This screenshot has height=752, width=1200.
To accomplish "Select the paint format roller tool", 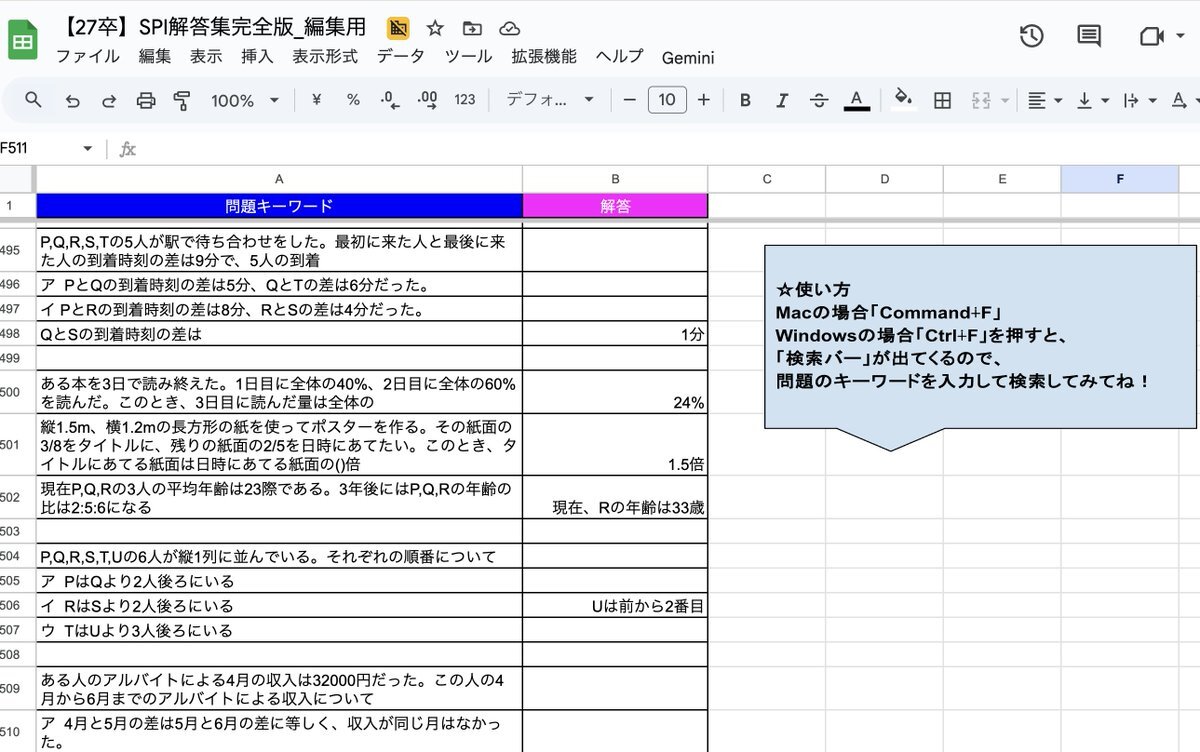I will [x=182, y=100].
